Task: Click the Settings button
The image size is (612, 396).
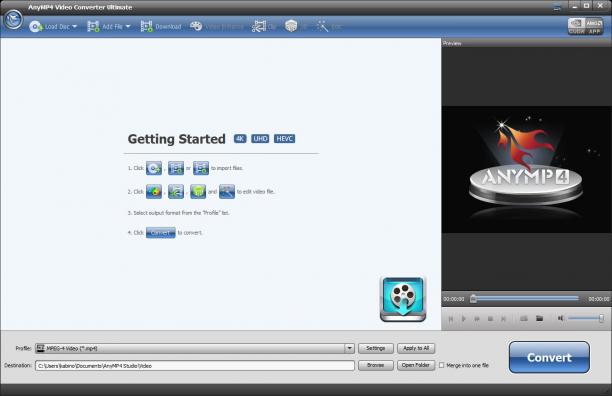Action: 375,348
